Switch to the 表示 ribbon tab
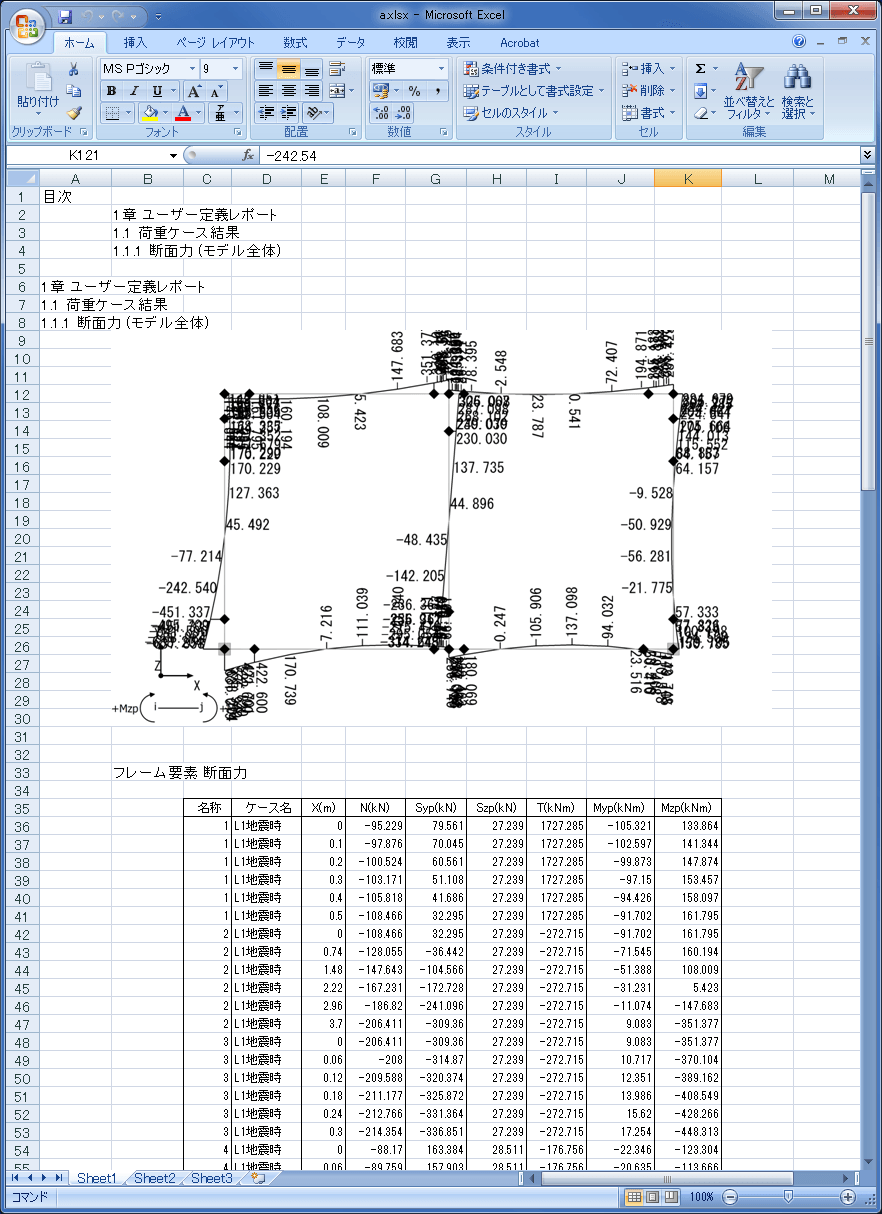 [458, 43]
